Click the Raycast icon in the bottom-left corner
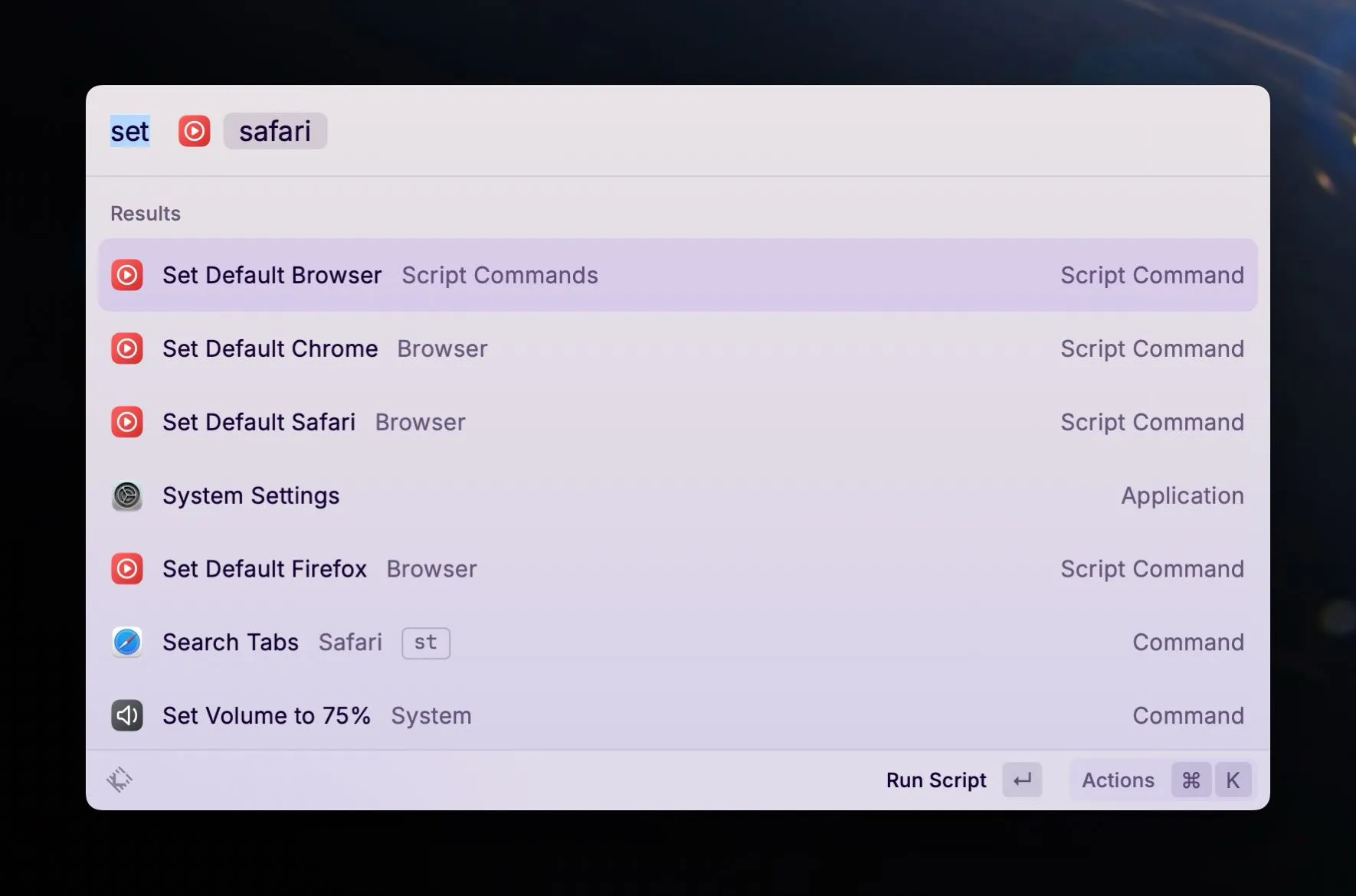 [x=120, y=779]
